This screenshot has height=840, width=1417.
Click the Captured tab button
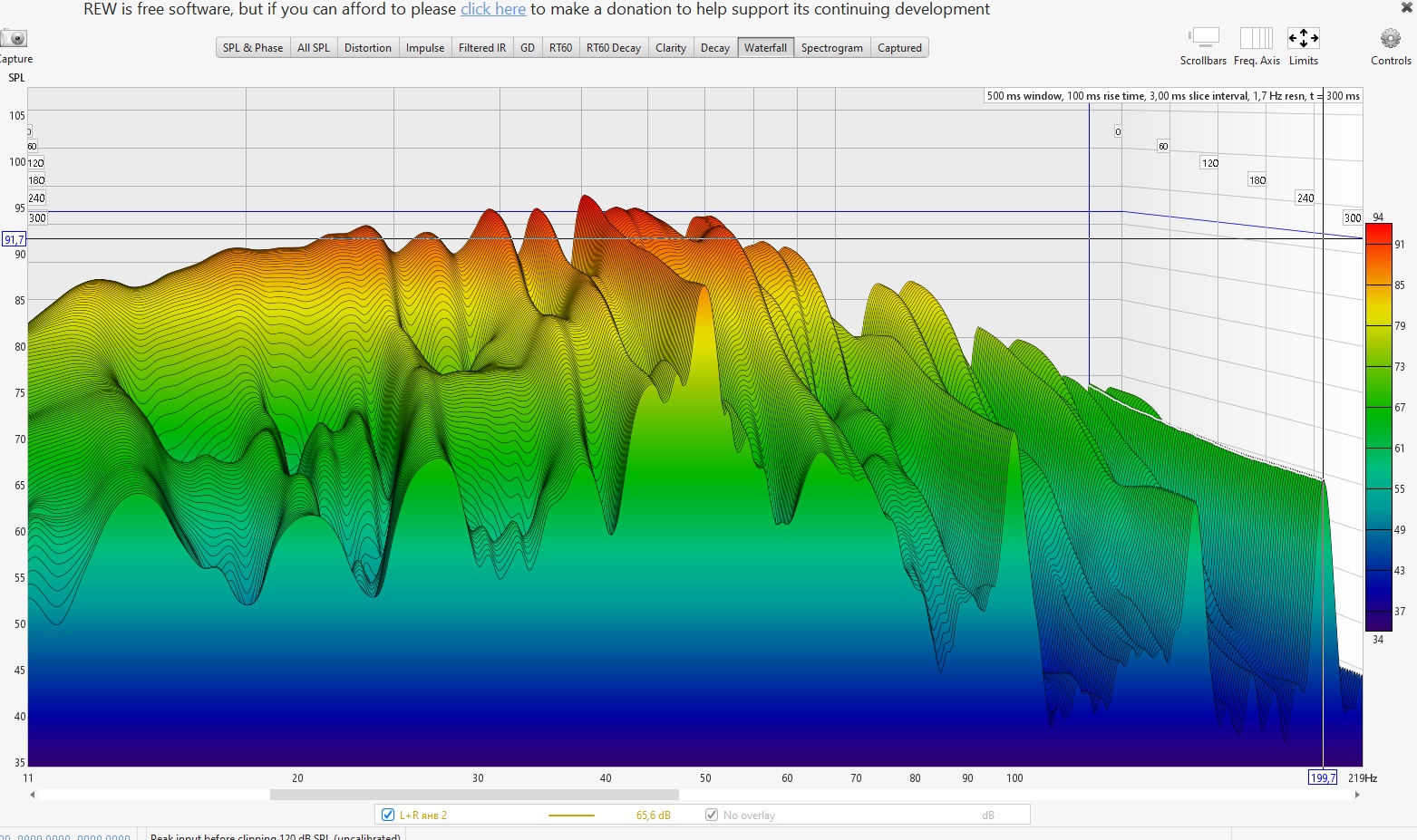point(899,48)
